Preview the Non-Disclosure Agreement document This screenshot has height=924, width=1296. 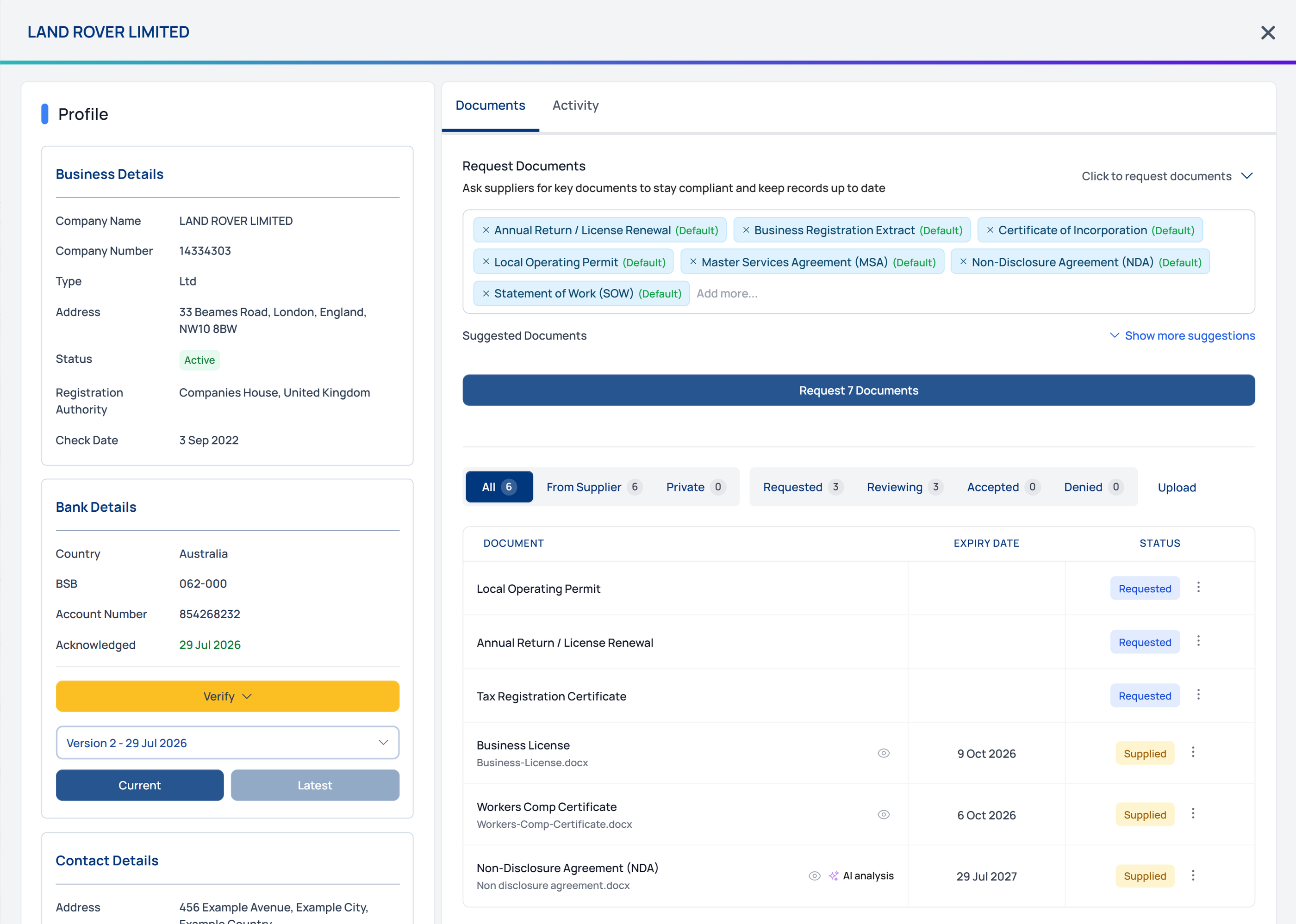tap(815, 875)
